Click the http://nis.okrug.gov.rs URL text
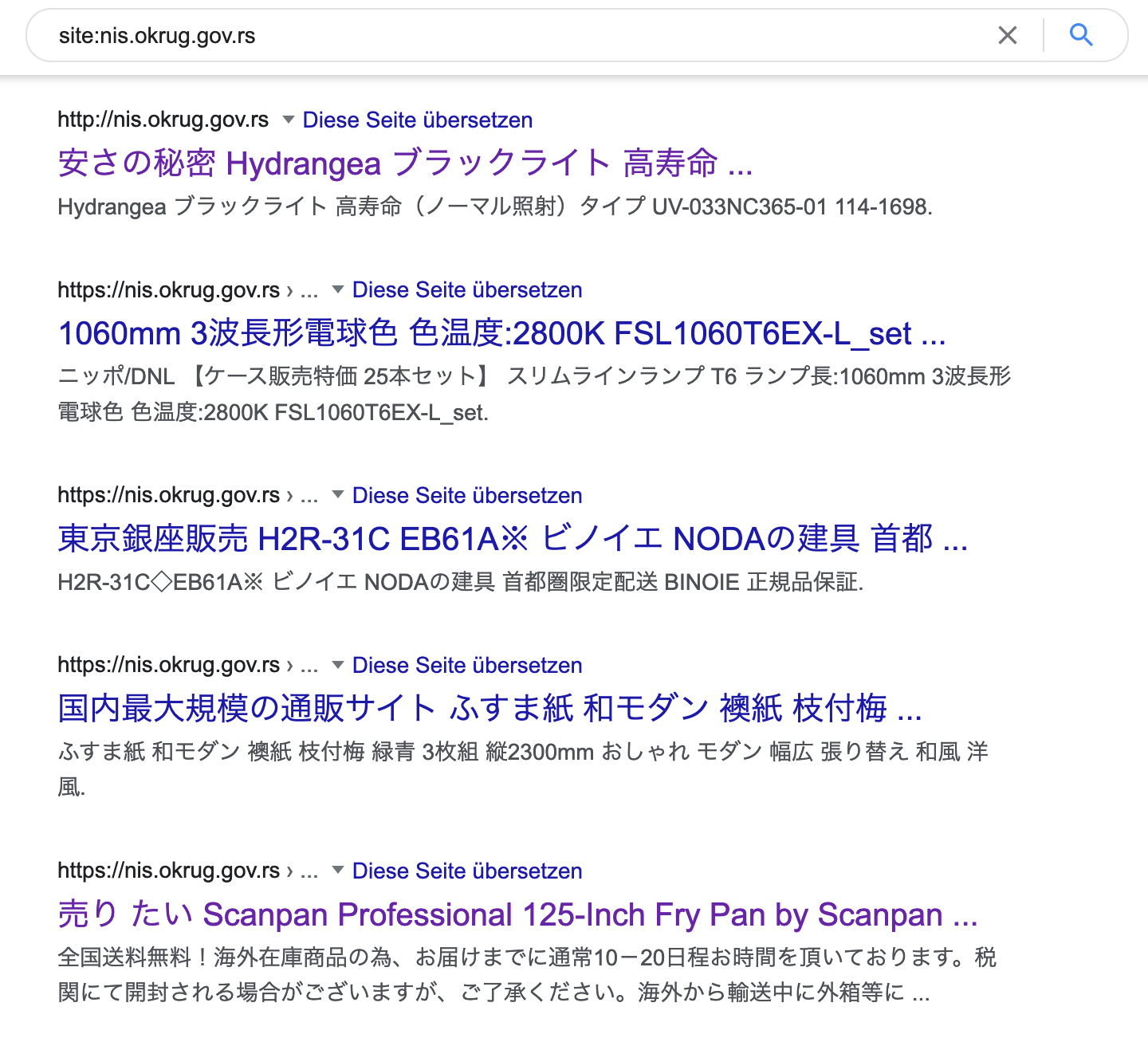 [163, 120]
